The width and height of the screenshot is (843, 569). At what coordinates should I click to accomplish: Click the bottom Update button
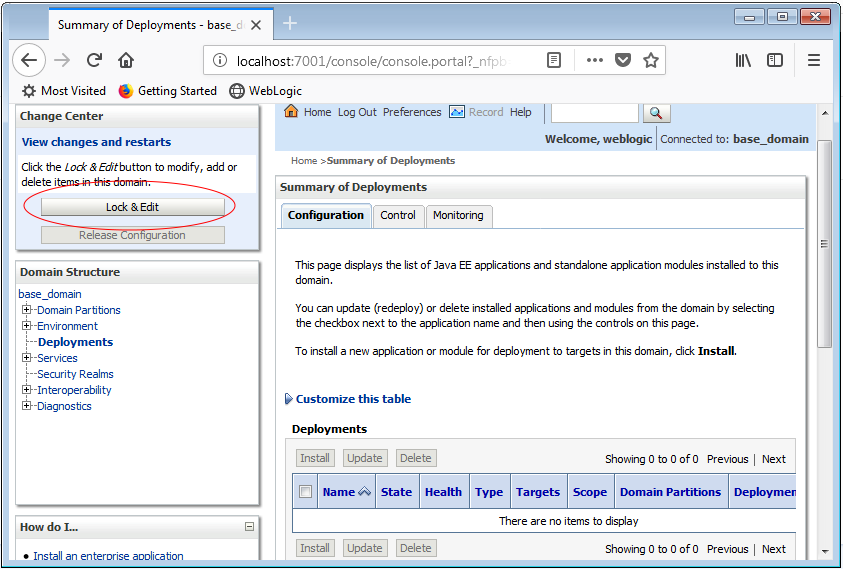point(365,548)
